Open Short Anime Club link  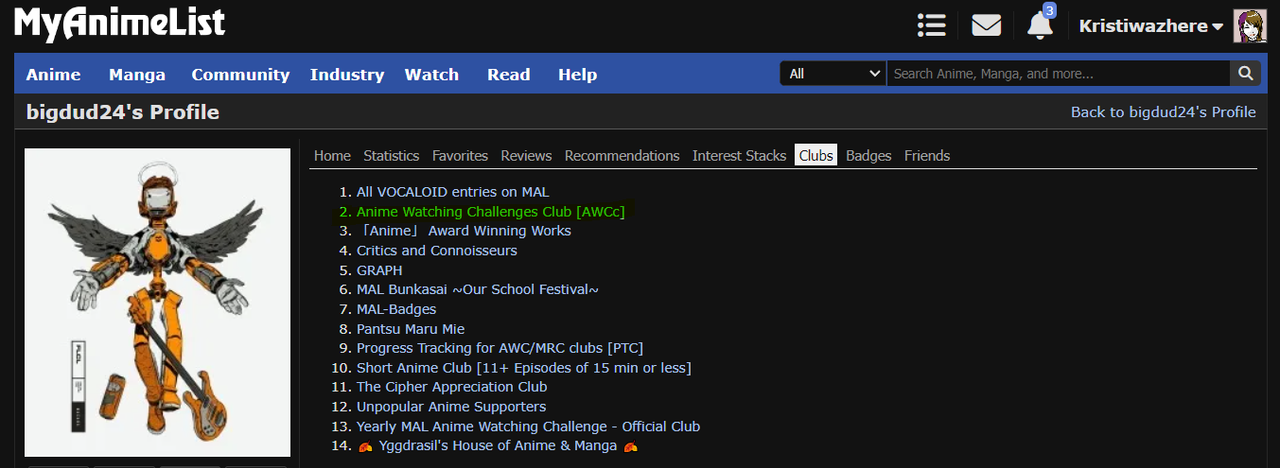click(524, 367)
